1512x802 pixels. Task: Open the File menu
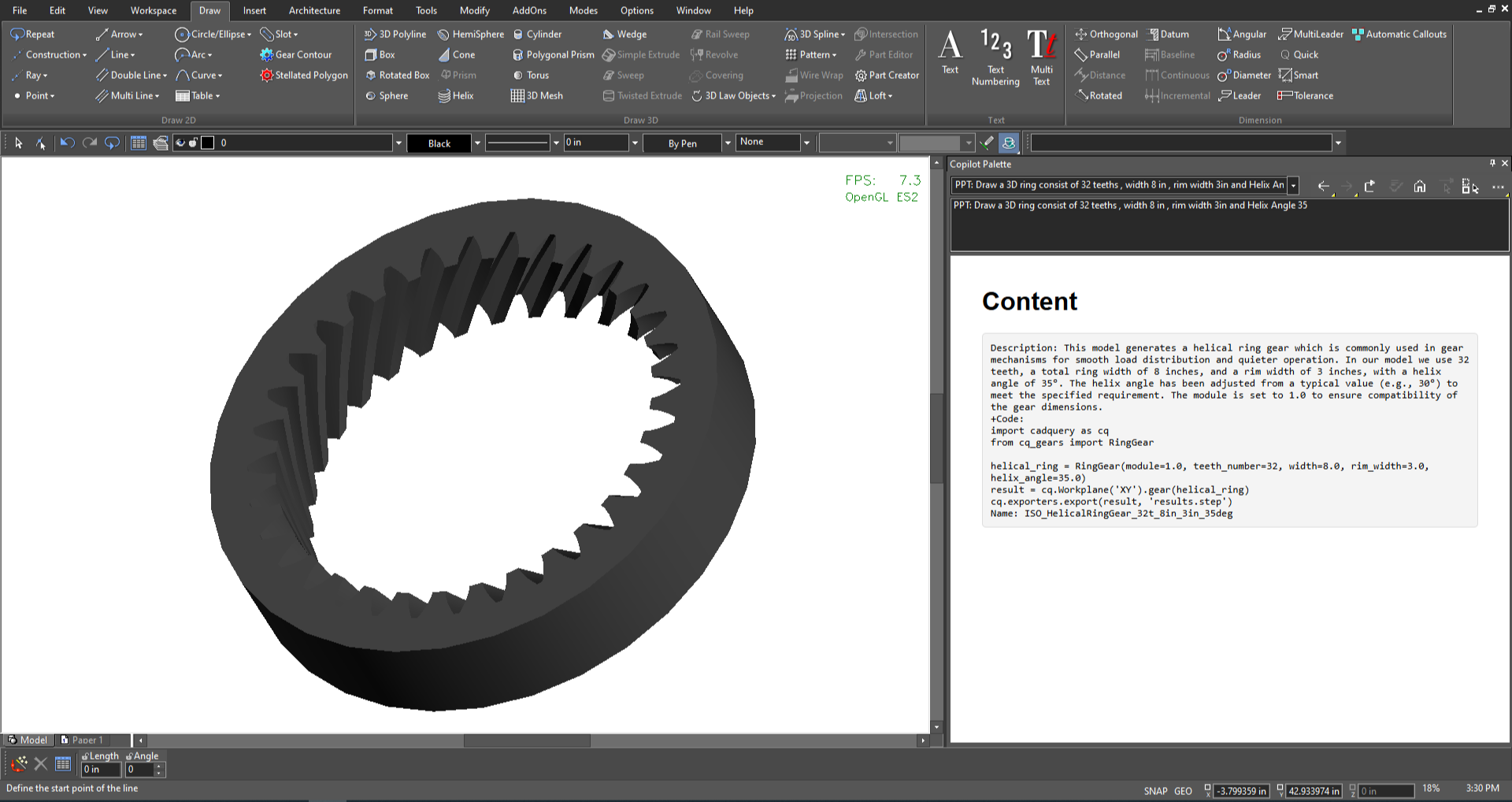point(20,10)
